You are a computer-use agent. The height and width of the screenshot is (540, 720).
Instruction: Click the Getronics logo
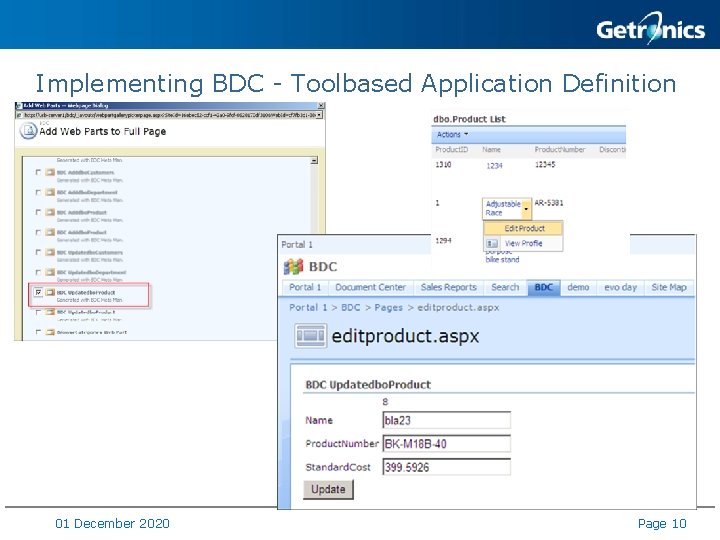coord(650,28)
